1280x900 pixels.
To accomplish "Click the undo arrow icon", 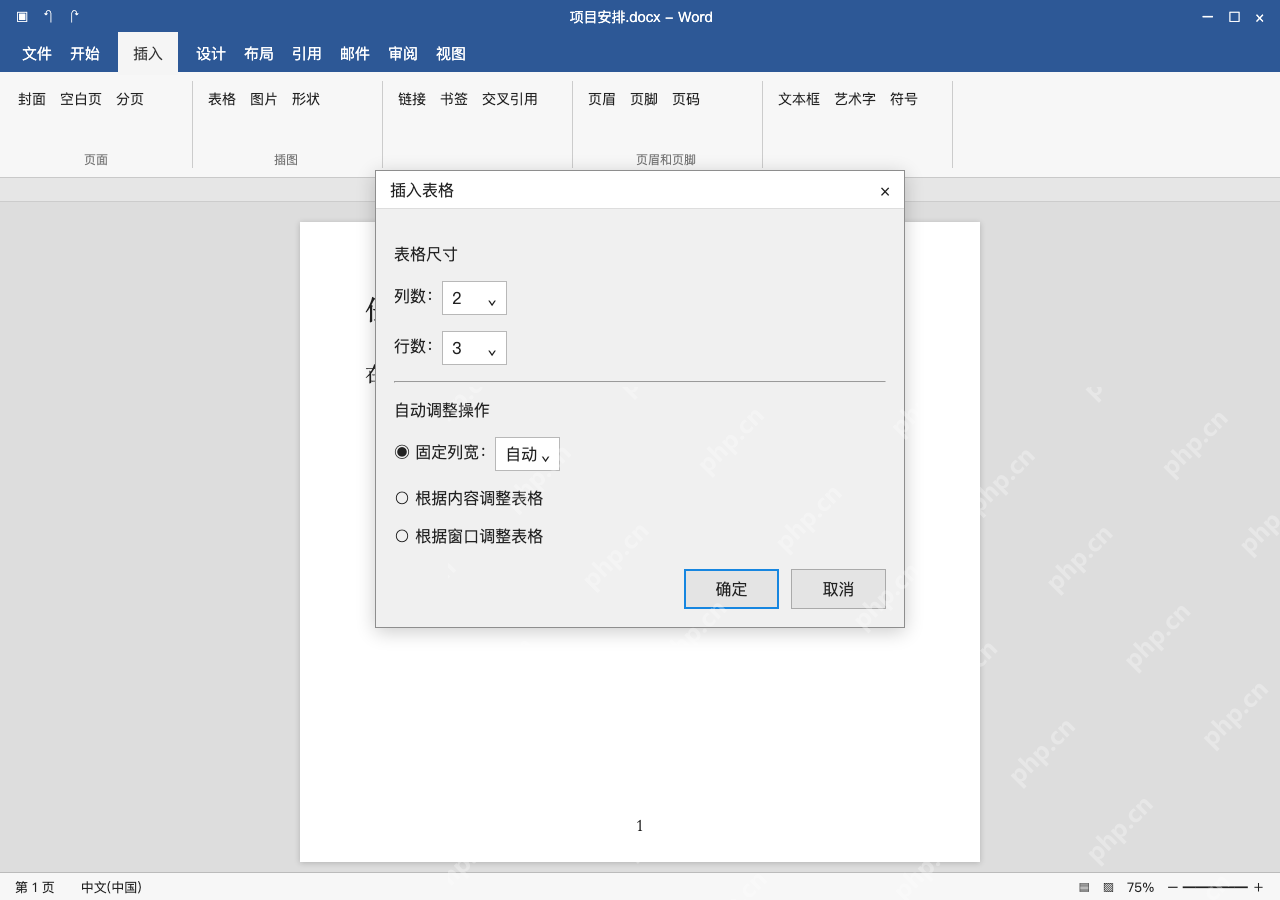I will click(48, 16).
